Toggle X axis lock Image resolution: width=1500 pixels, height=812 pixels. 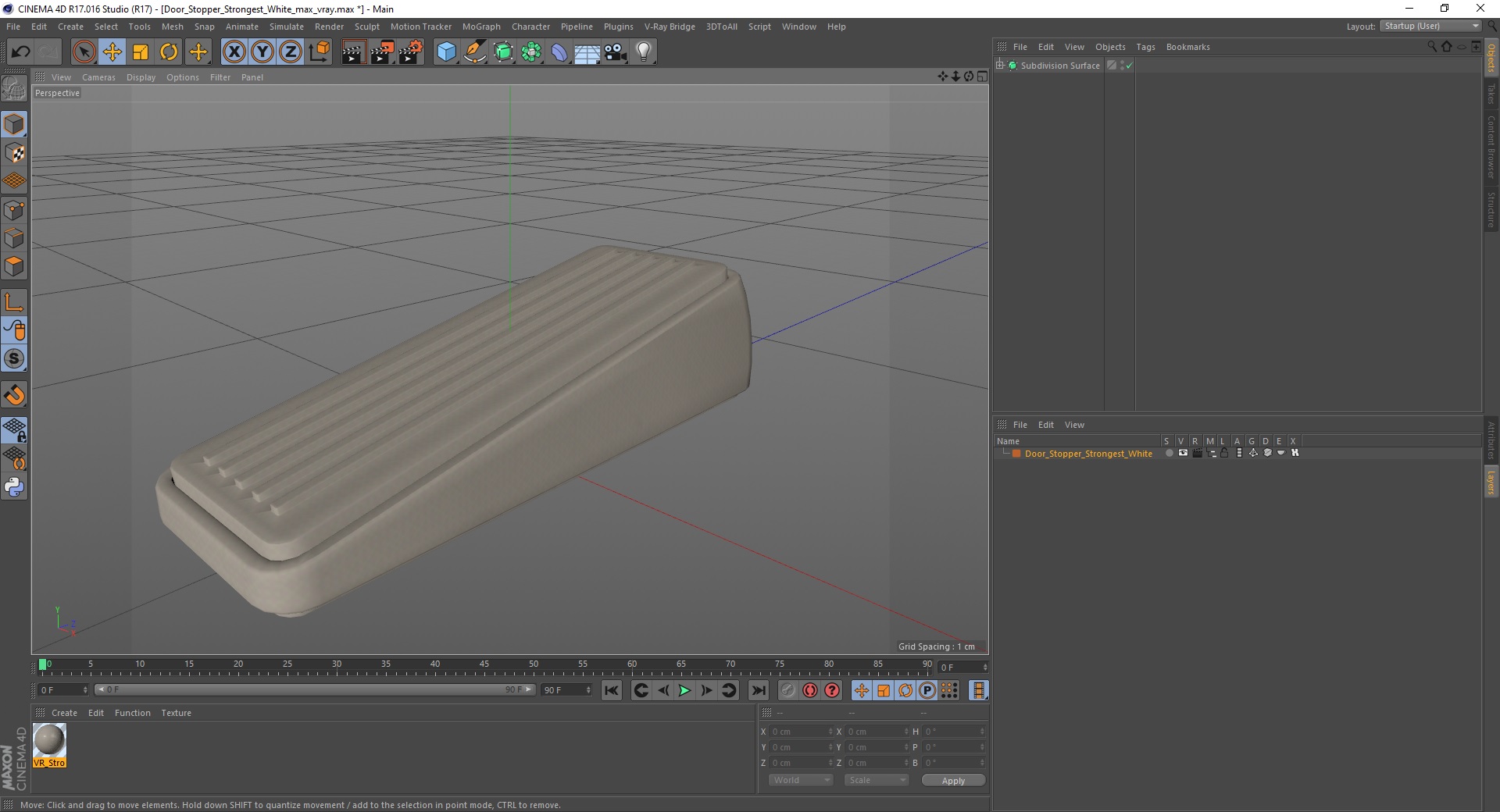point(234,52)
